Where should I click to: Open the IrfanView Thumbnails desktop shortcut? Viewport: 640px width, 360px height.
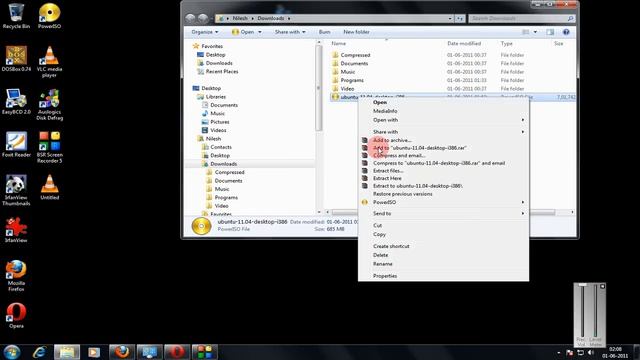click(16, 190)
